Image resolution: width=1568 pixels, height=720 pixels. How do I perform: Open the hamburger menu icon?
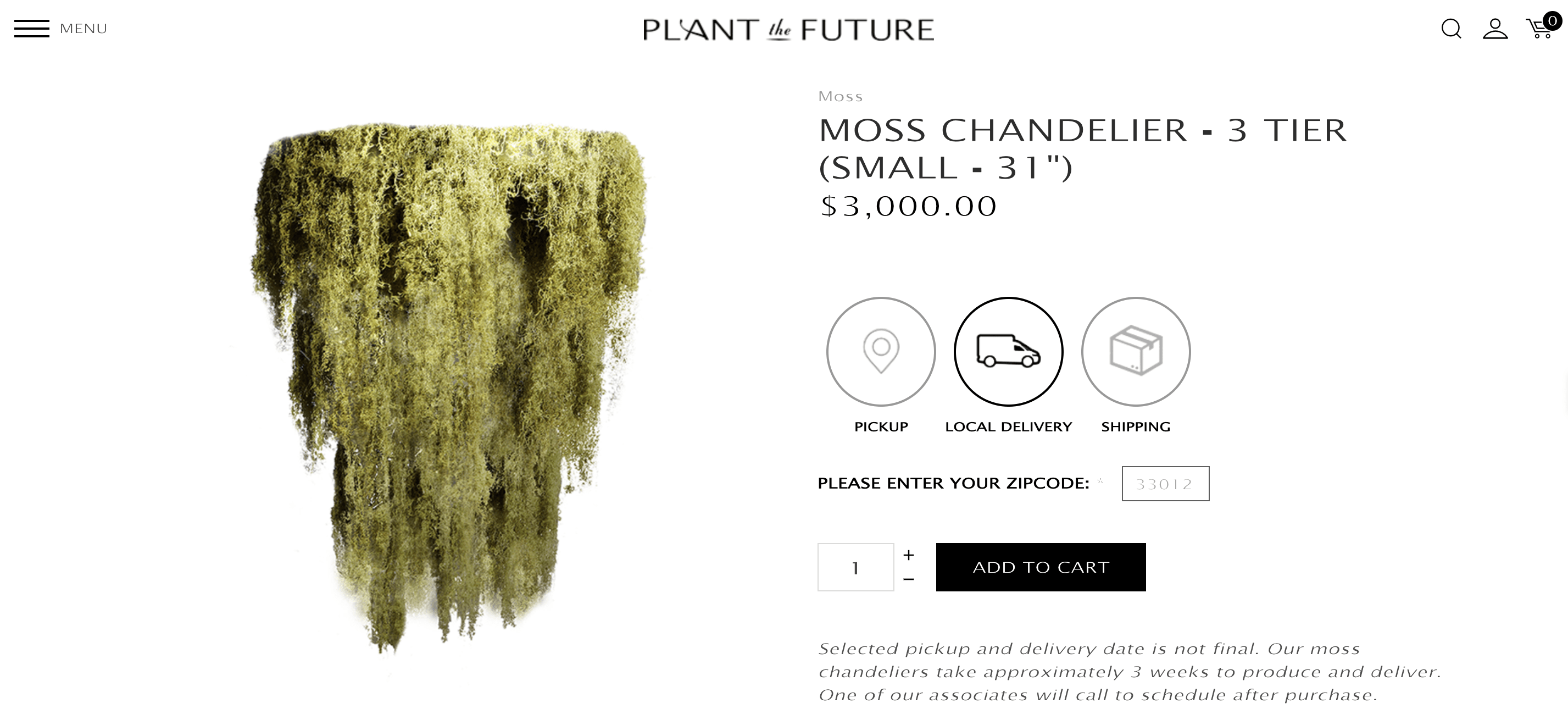32,29
